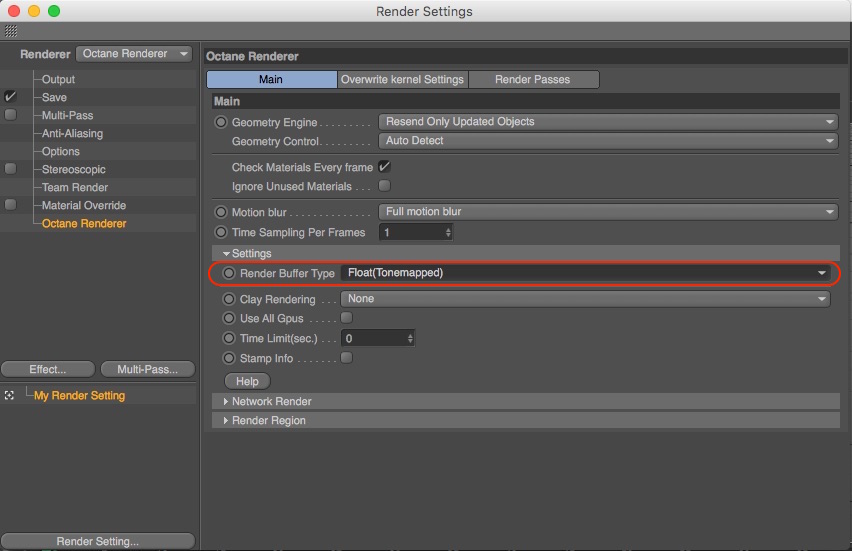Select Save in the settings list
852x551 pixels.
[54, 97]
